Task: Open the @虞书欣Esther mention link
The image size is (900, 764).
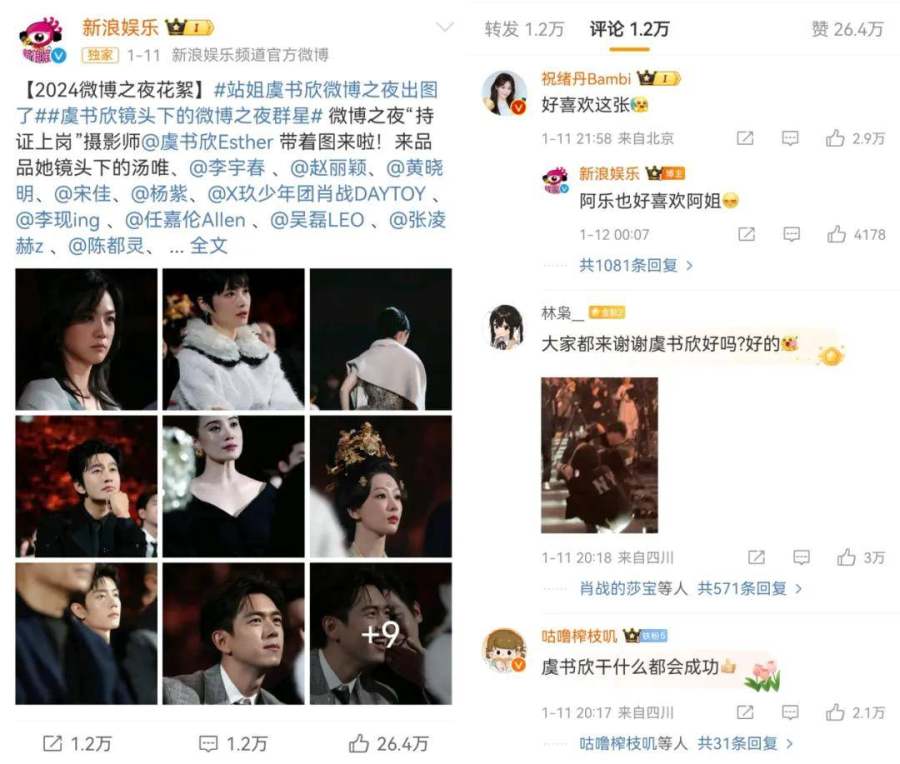Action: [207, 142]
